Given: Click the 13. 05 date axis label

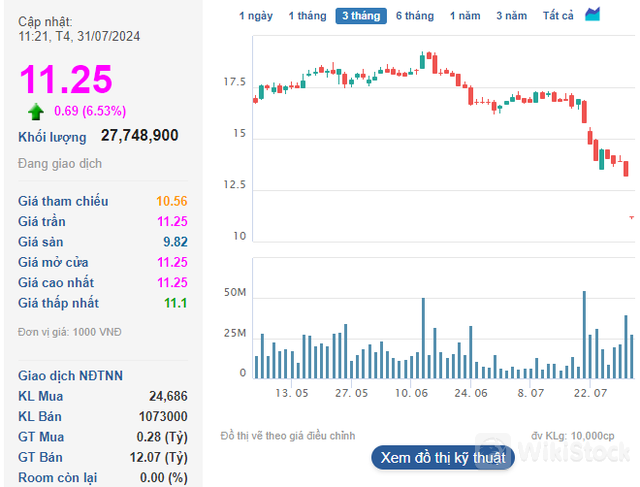Looking at the screenshot, I should (292, 394).
